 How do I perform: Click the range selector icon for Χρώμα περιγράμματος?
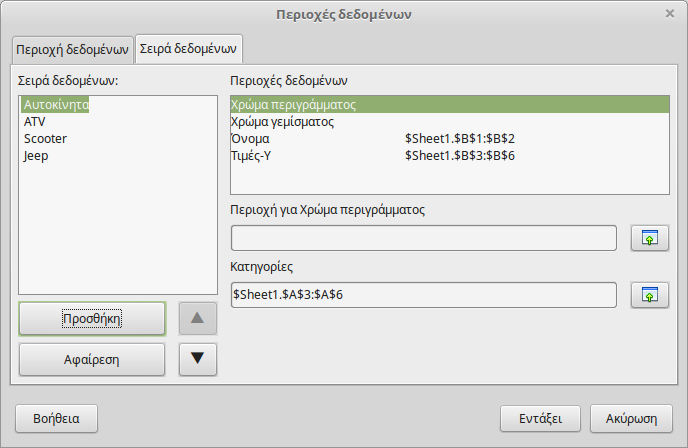click(650, 238)
